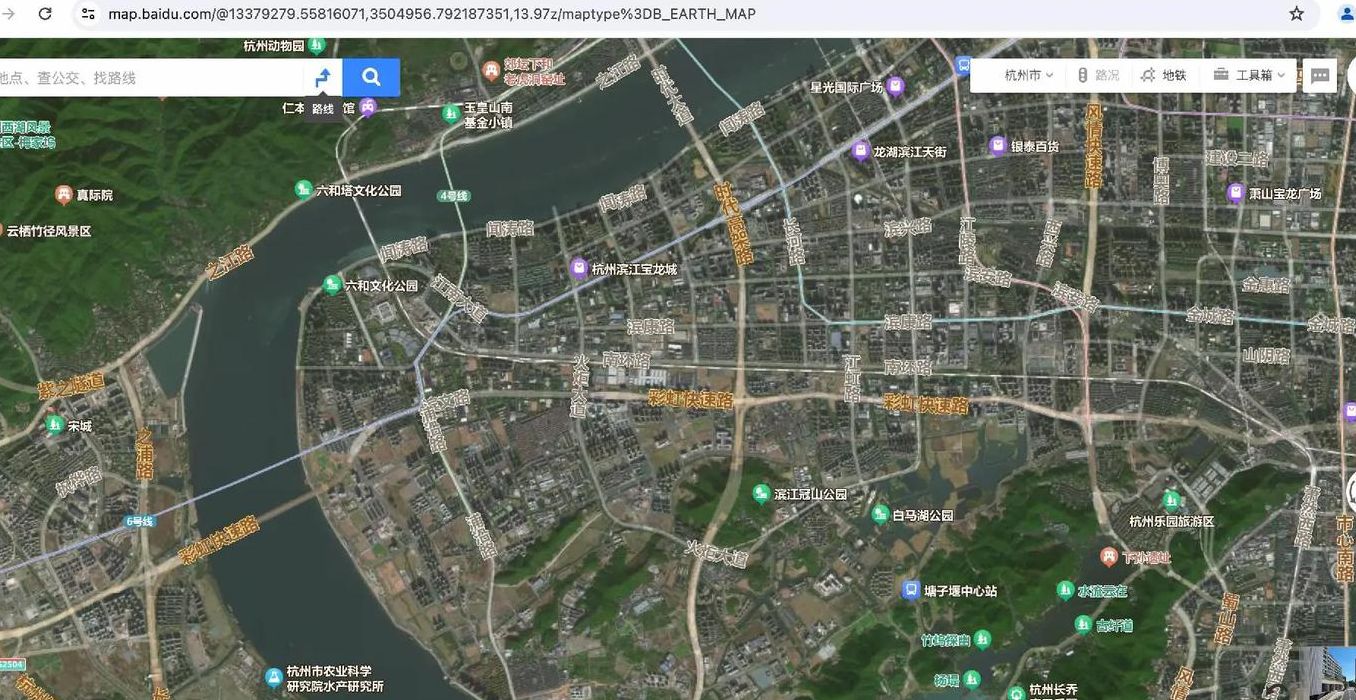Screen dimensions: 1356x700
Task: Click the 云栖竹径风景区 scenic area label
Action: point(49,231)
